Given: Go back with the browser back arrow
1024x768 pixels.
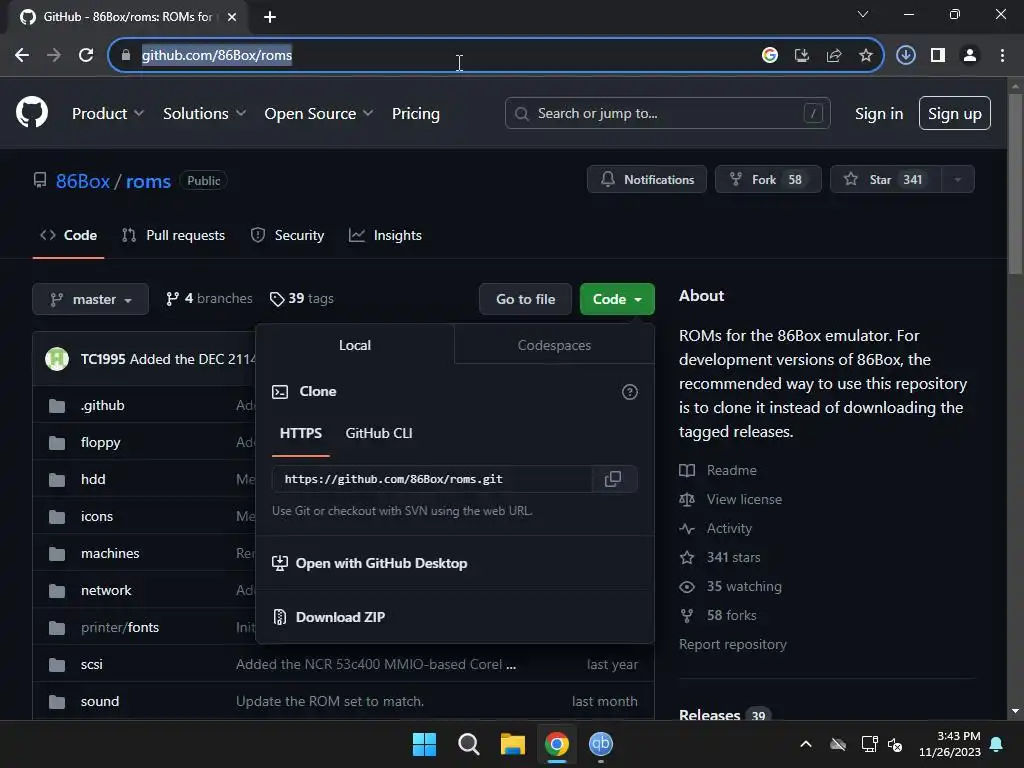Looking at the screenshot, I should point(22,55).
